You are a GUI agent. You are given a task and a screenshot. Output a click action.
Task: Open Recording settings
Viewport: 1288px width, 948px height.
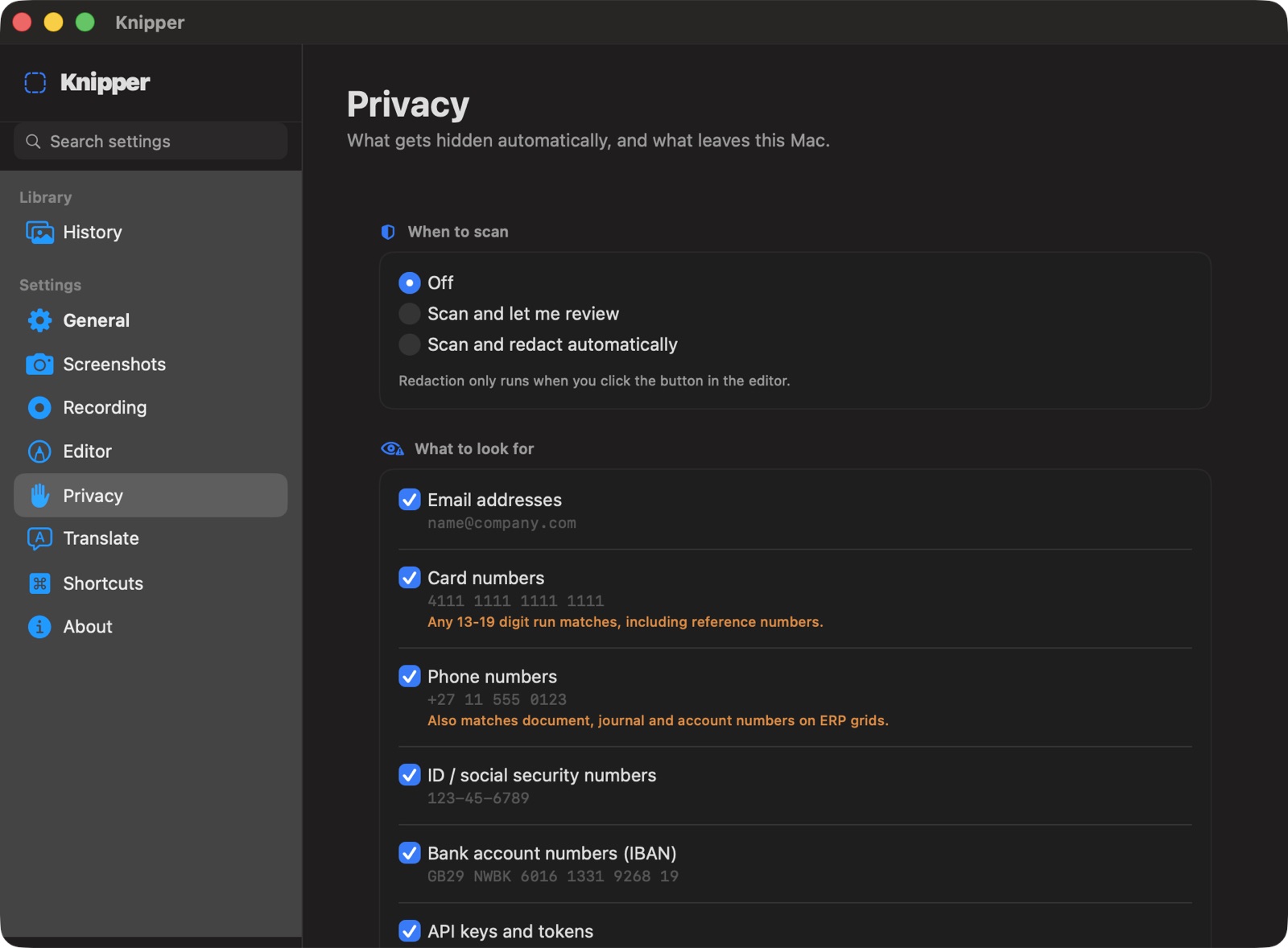tap(151, 408)
